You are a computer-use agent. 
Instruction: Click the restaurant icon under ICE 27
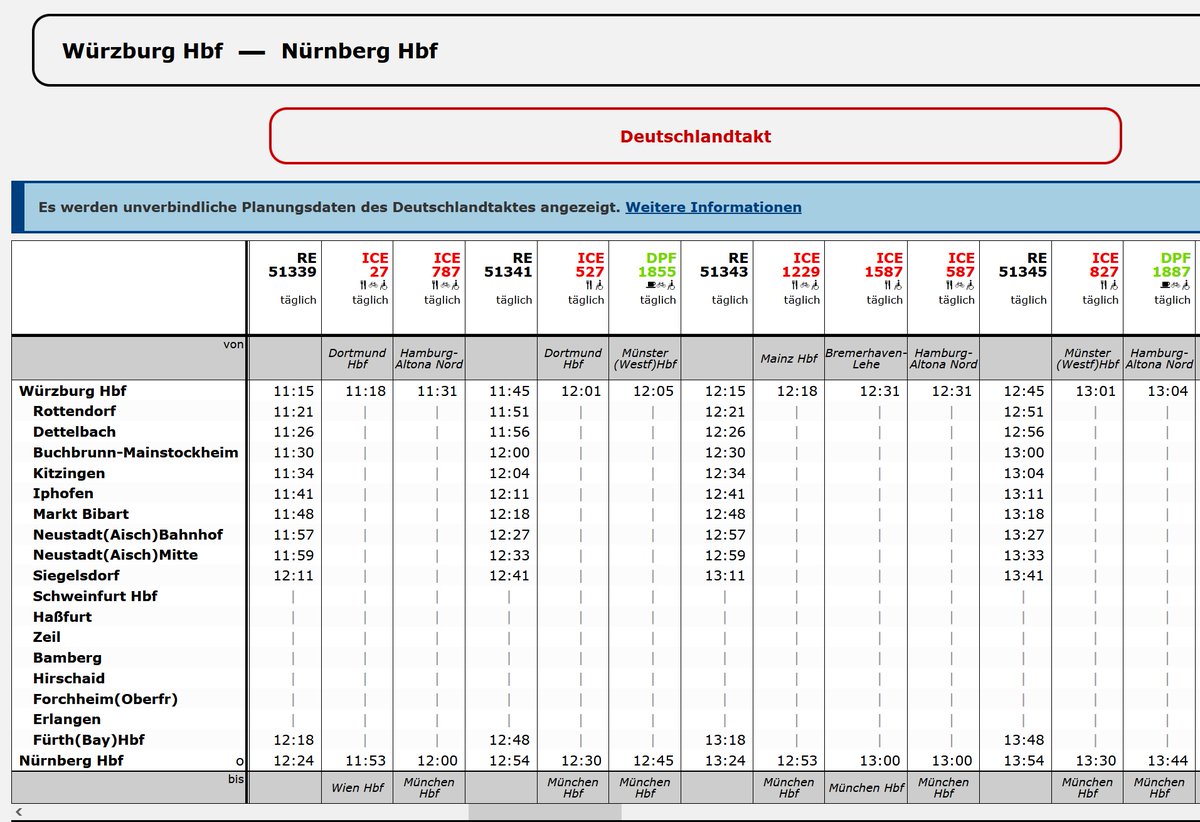tap(362, 285)
